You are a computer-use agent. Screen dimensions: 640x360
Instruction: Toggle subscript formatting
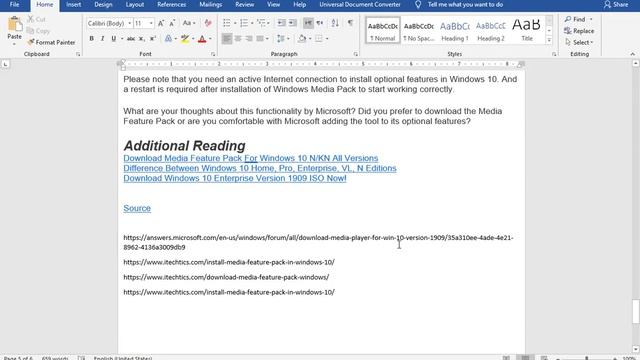click(x=141, y=39)
